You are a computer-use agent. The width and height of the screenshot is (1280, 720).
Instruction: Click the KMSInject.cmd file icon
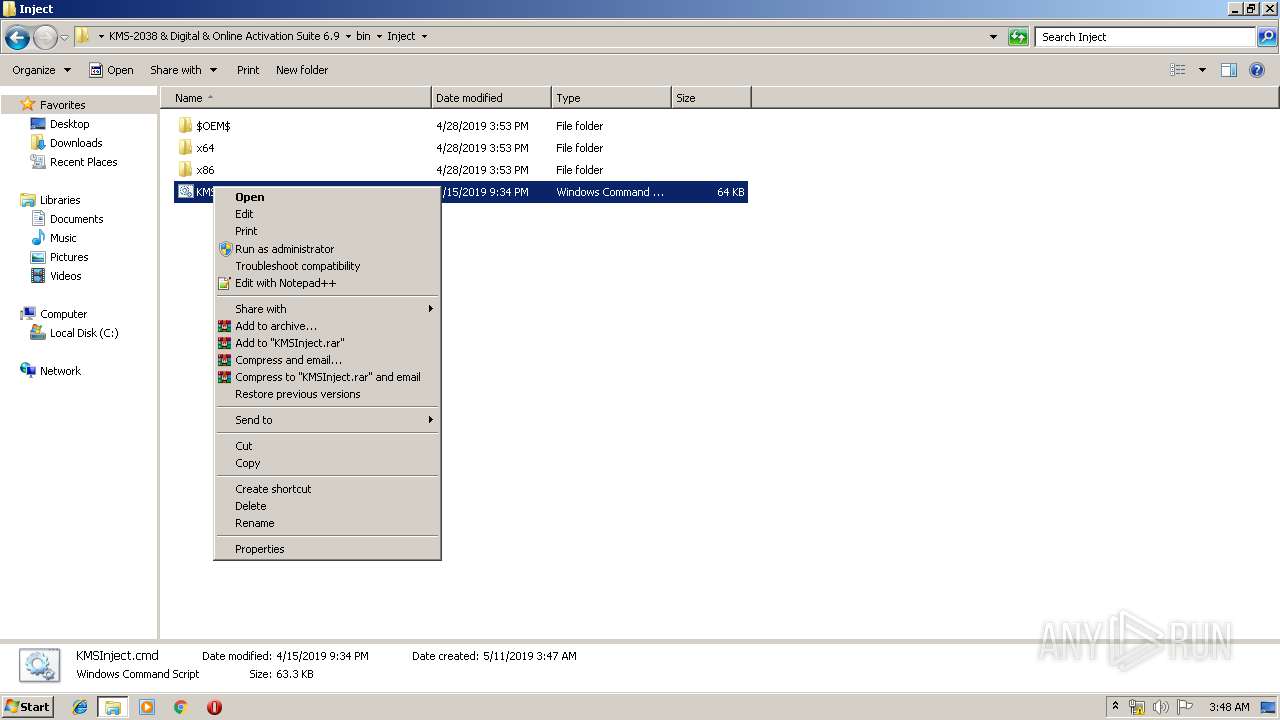point(185,192)
